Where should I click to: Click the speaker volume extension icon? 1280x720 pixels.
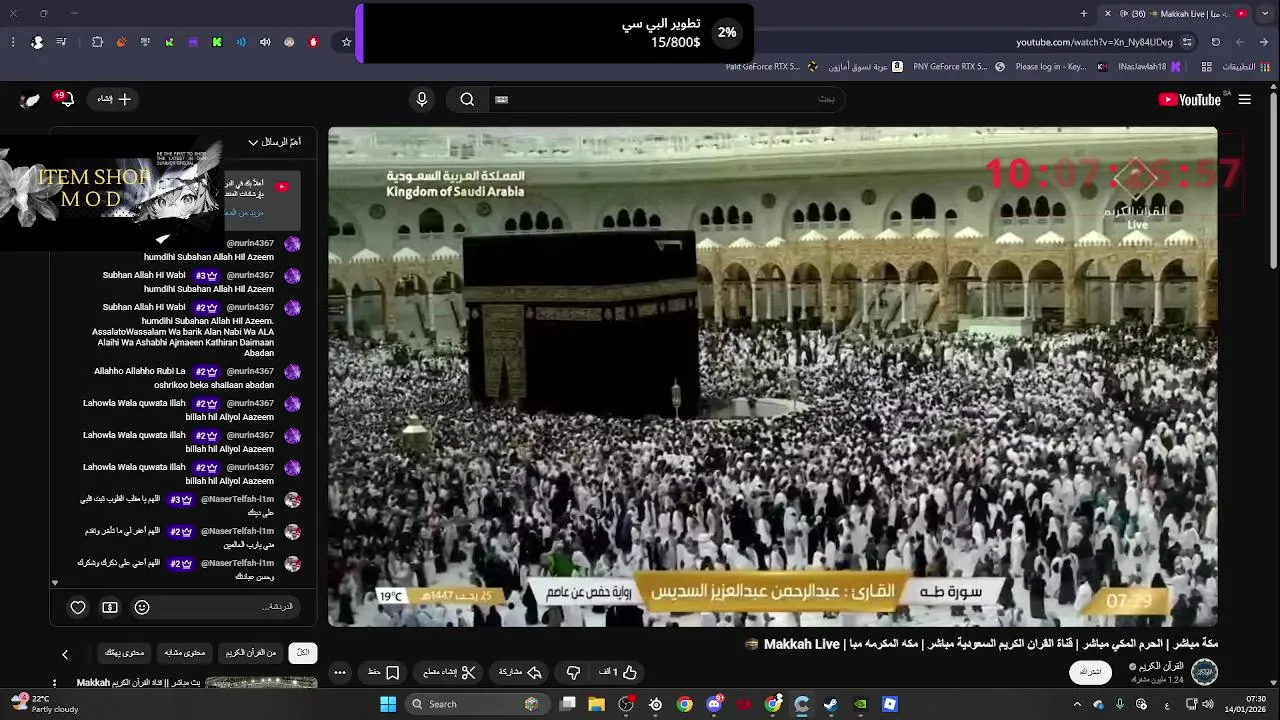click(x=265, y=42)
